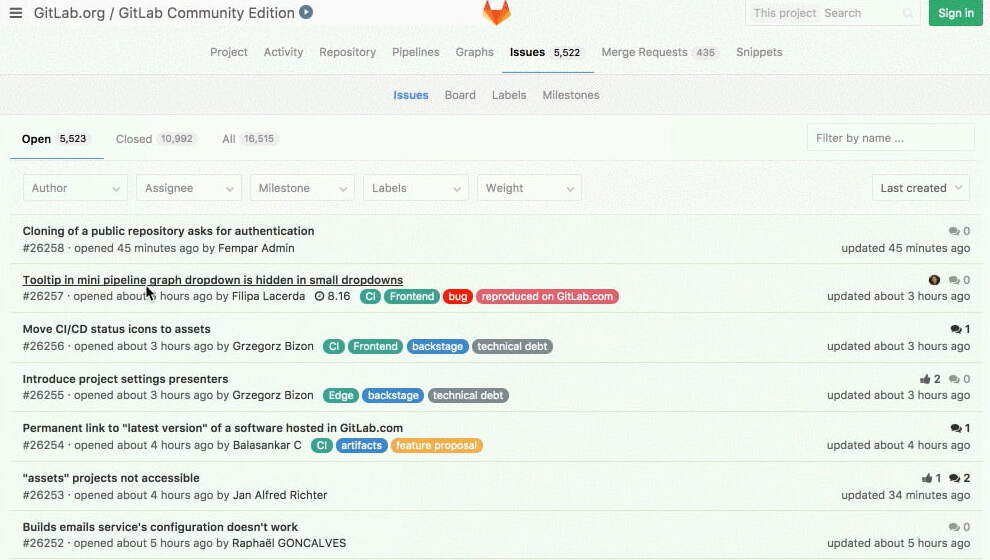Click the orange feature proposal label
This screenshot has height=560, width=990.
click(x=436, y=445)
